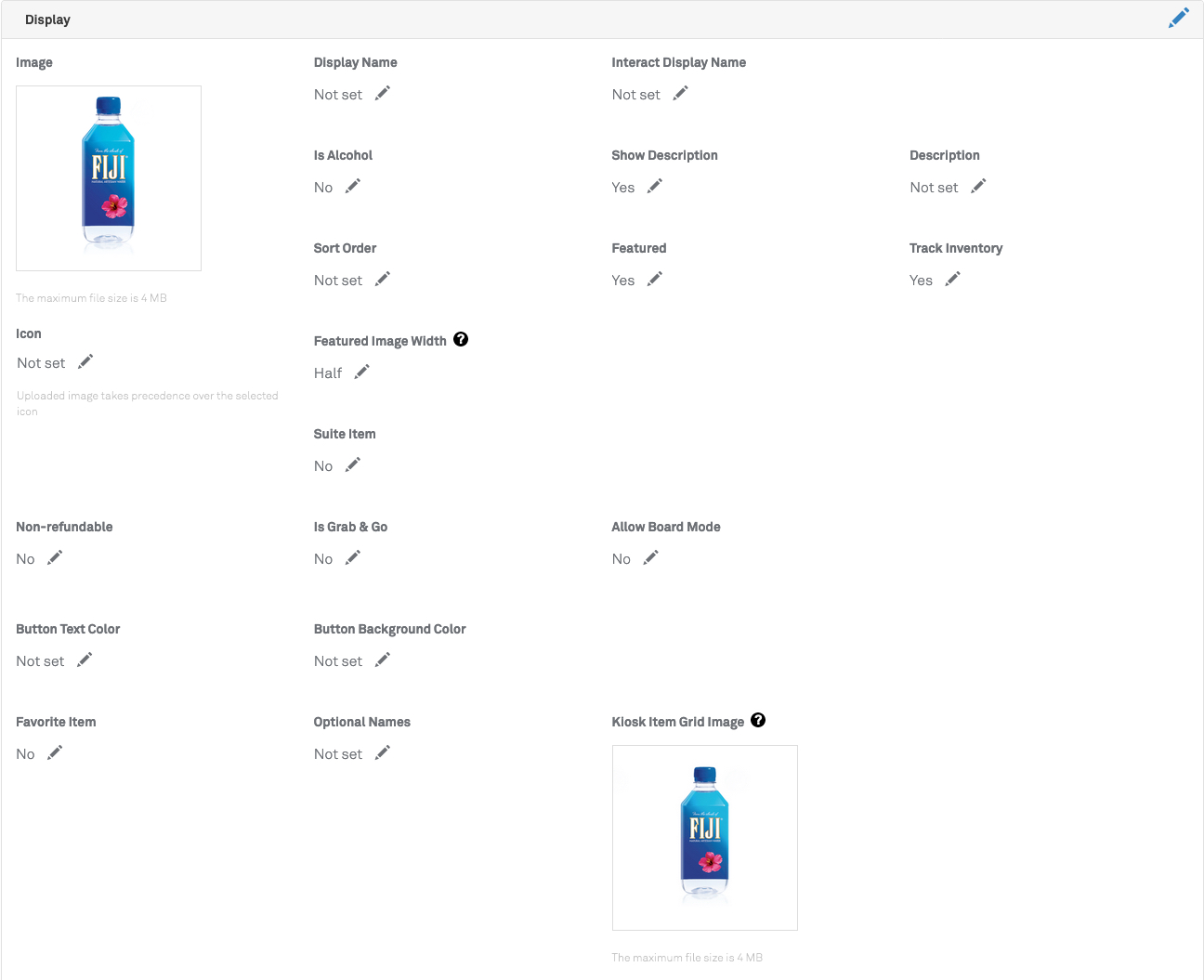Click the edit pencil for Optional Names
The height and width of the screenshot is (980, 1204).
coord(382,752)
